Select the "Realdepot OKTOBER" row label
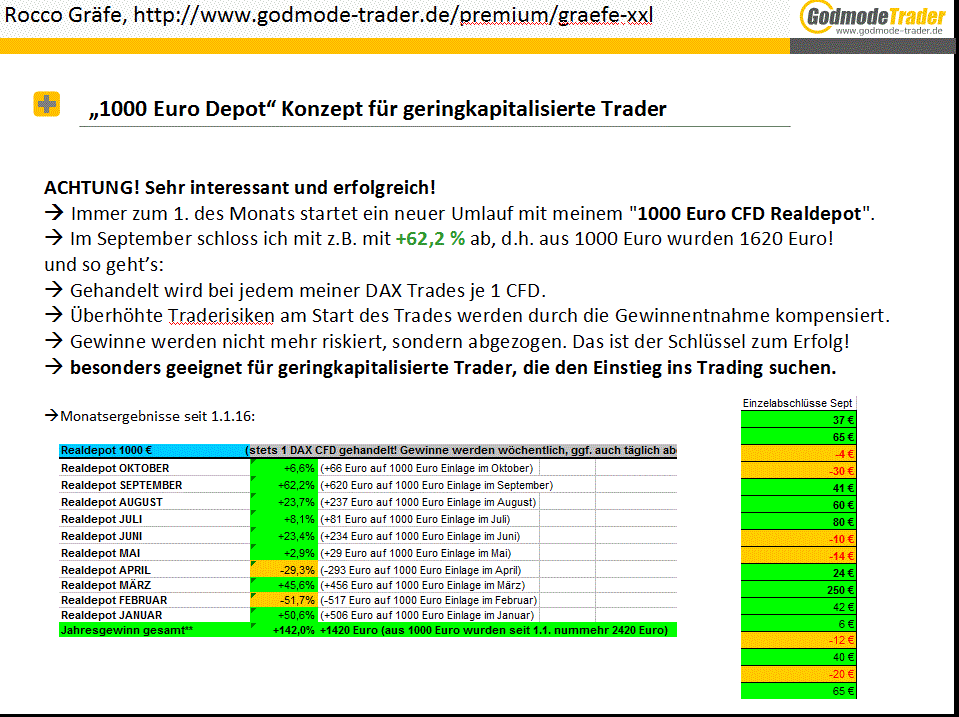 (115, 468)
